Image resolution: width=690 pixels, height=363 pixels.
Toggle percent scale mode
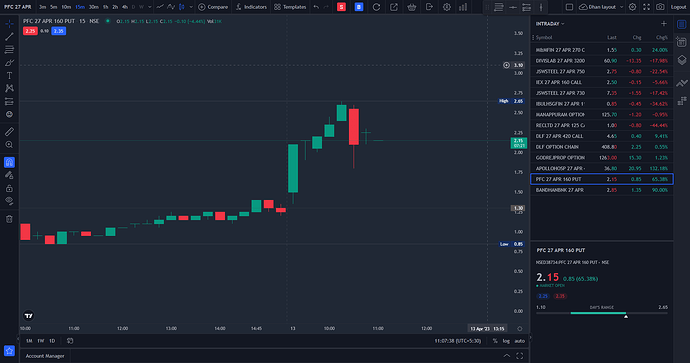click(495, 341)
